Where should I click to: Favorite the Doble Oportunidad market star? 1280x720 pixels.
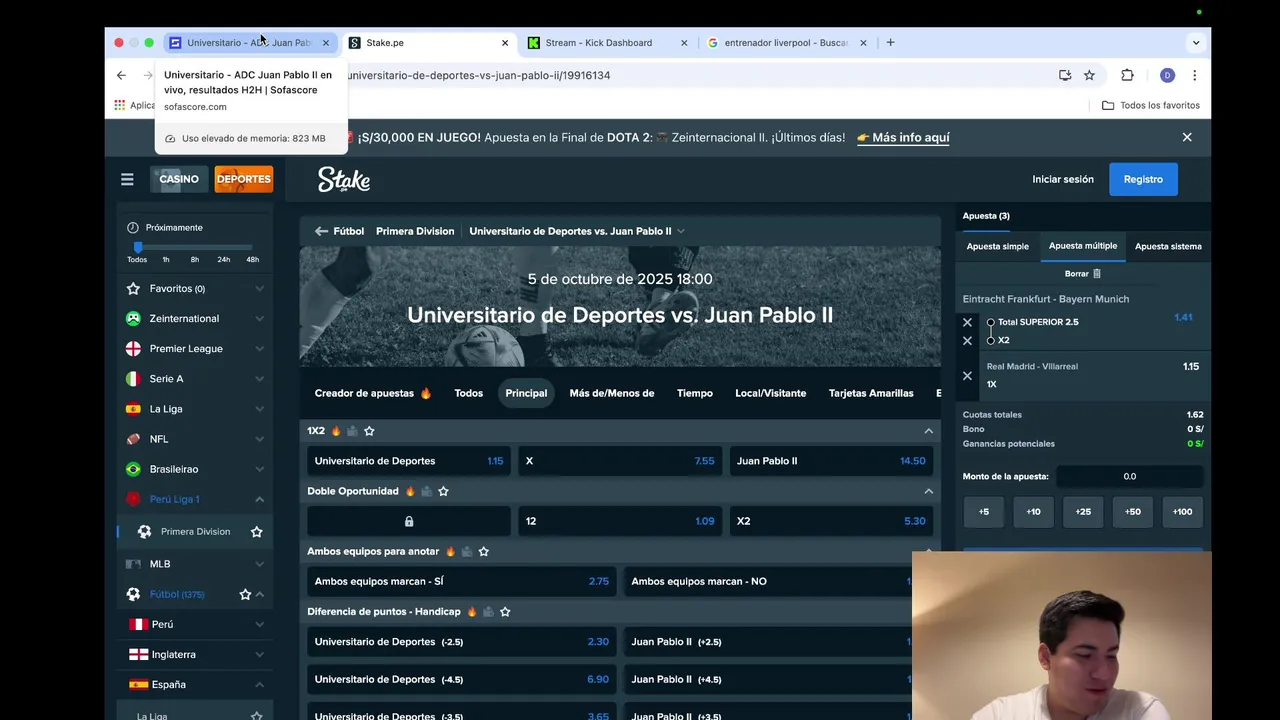tap(443, 491)
